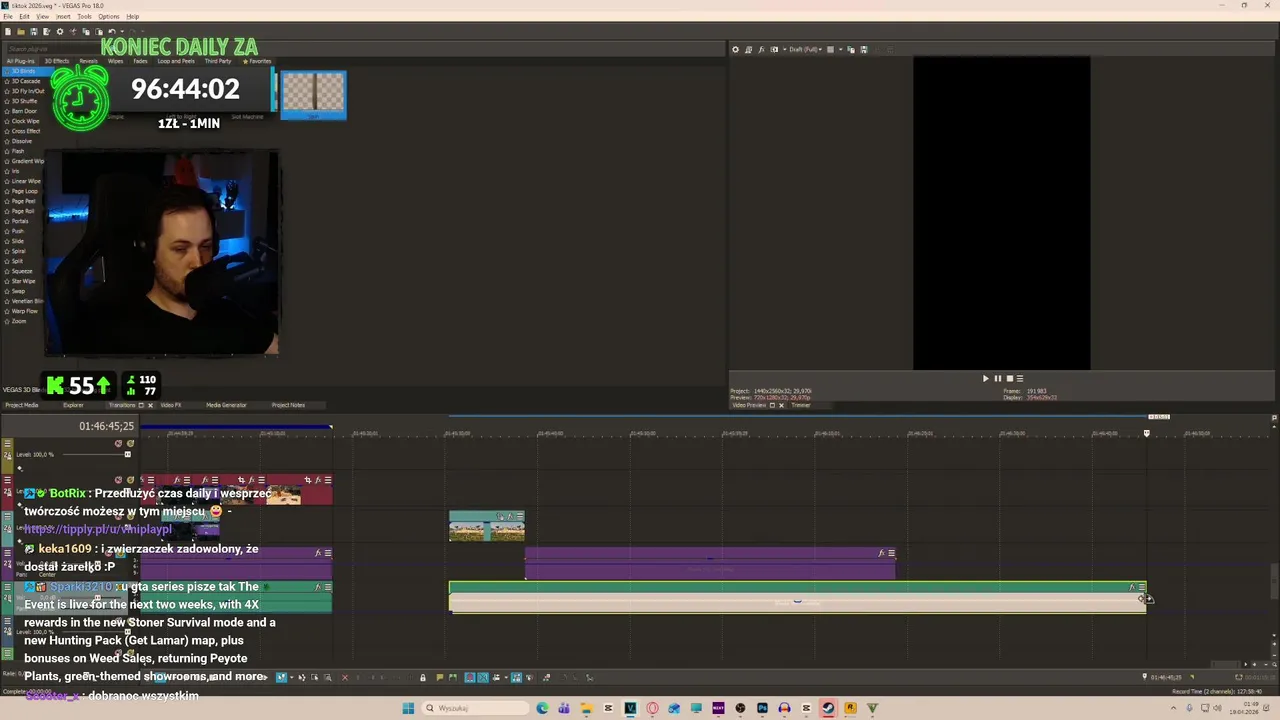Open hamburger menu beside preview Stop button

pyautogui.click(x=1019, y=379)
